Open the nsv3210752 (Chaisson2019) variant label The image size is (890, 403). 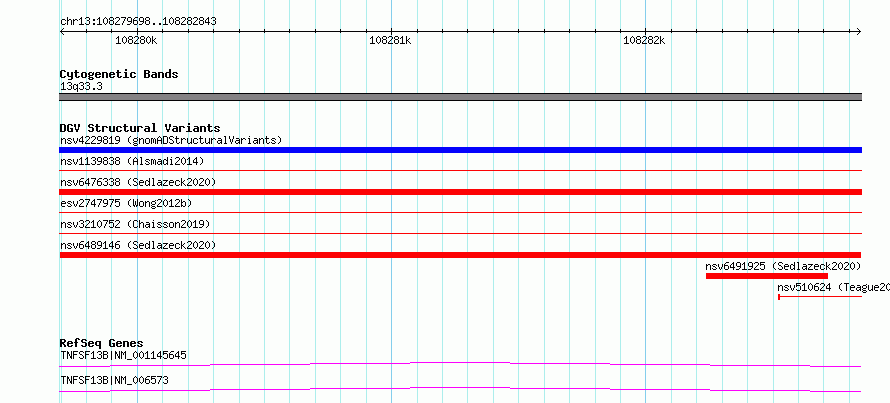point(135,224)
